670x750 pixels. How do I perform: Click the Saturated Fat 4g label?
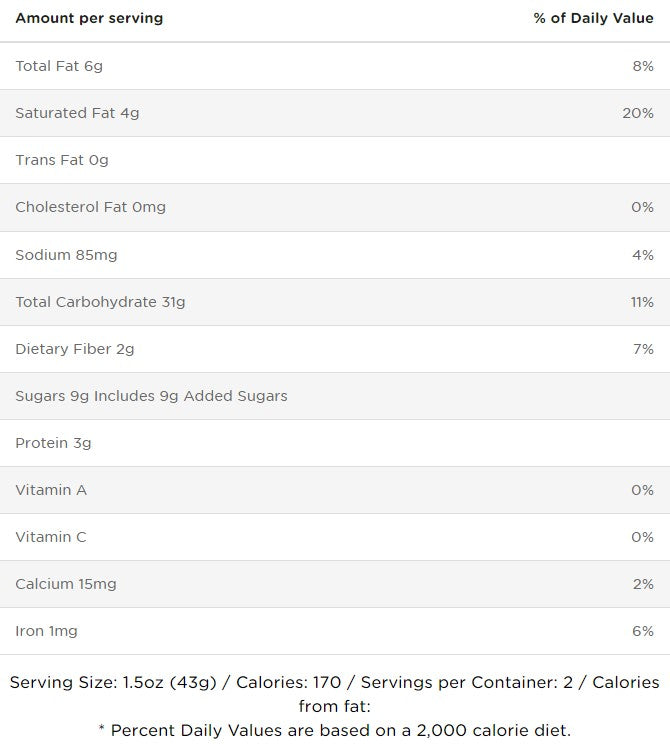[x=77, y=113]
